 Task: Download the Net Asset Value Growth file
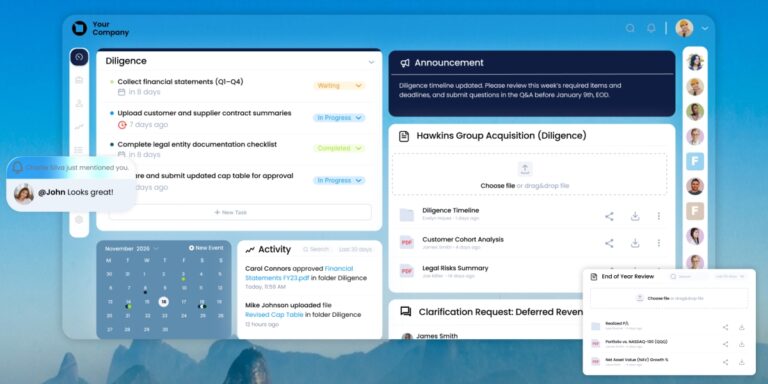click(742, 362)
